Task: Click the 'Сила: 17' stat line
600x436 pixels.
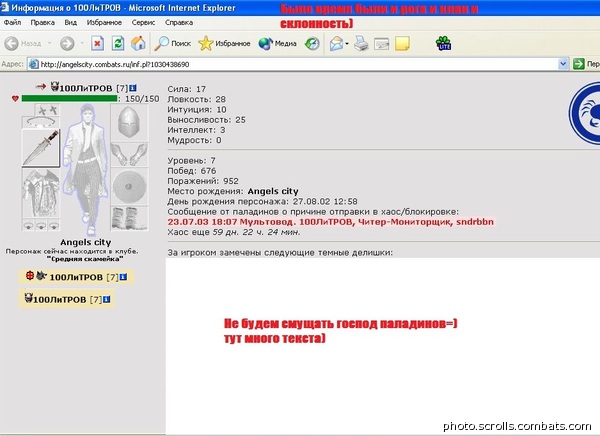Action: point(186,89)
